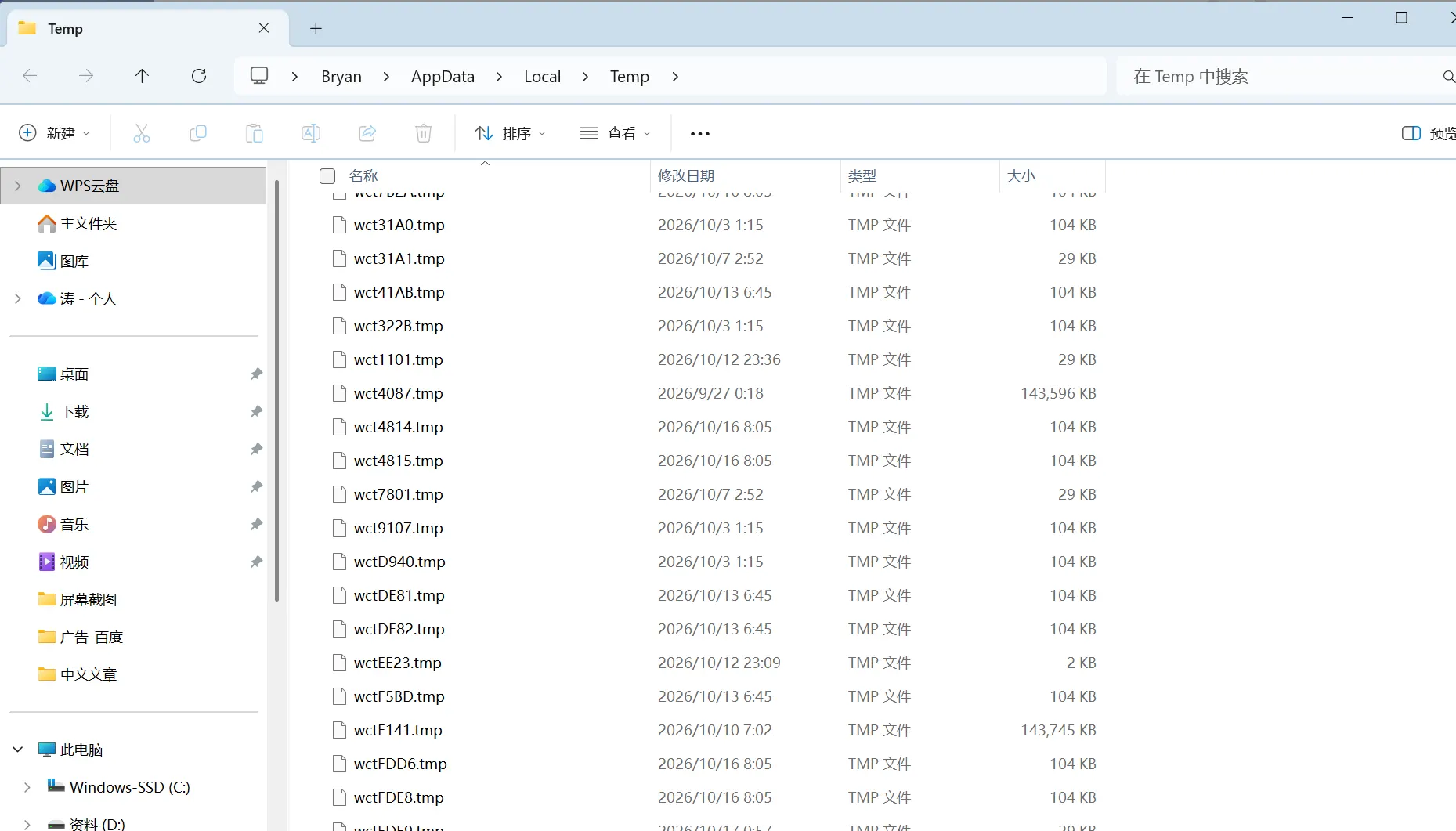Expand the 涛 - 个人 tree node
Image resolution: width=1456 pixels, height=831 pixels.
[18, 298]
